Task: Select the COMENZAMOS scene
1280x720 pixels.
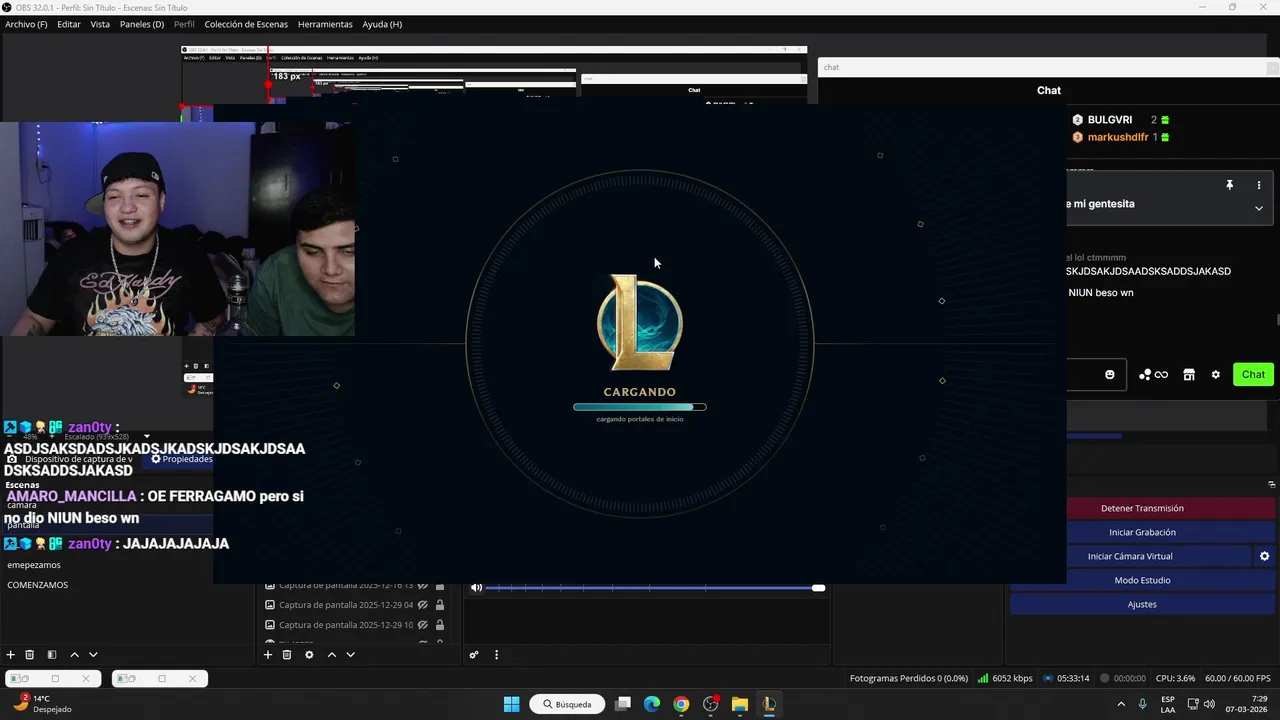Action: (38, 585)
